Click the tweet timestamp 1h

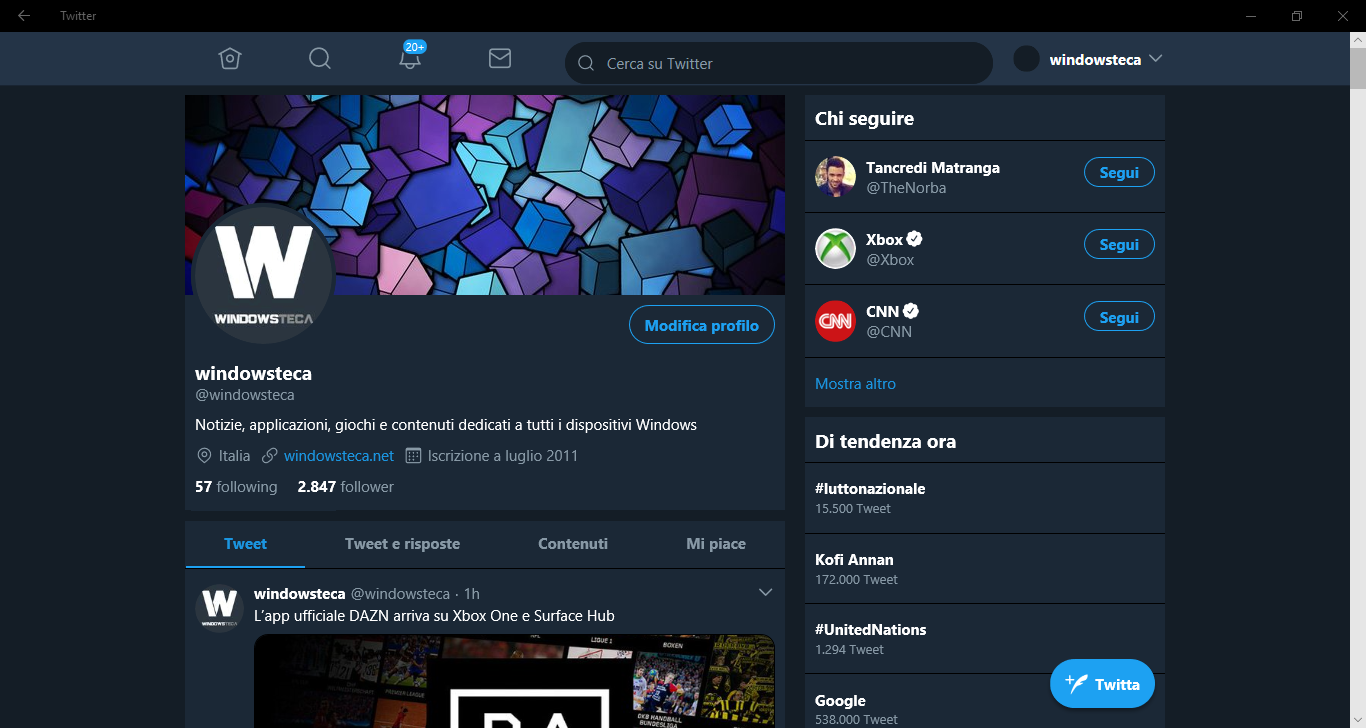[472, 594]
